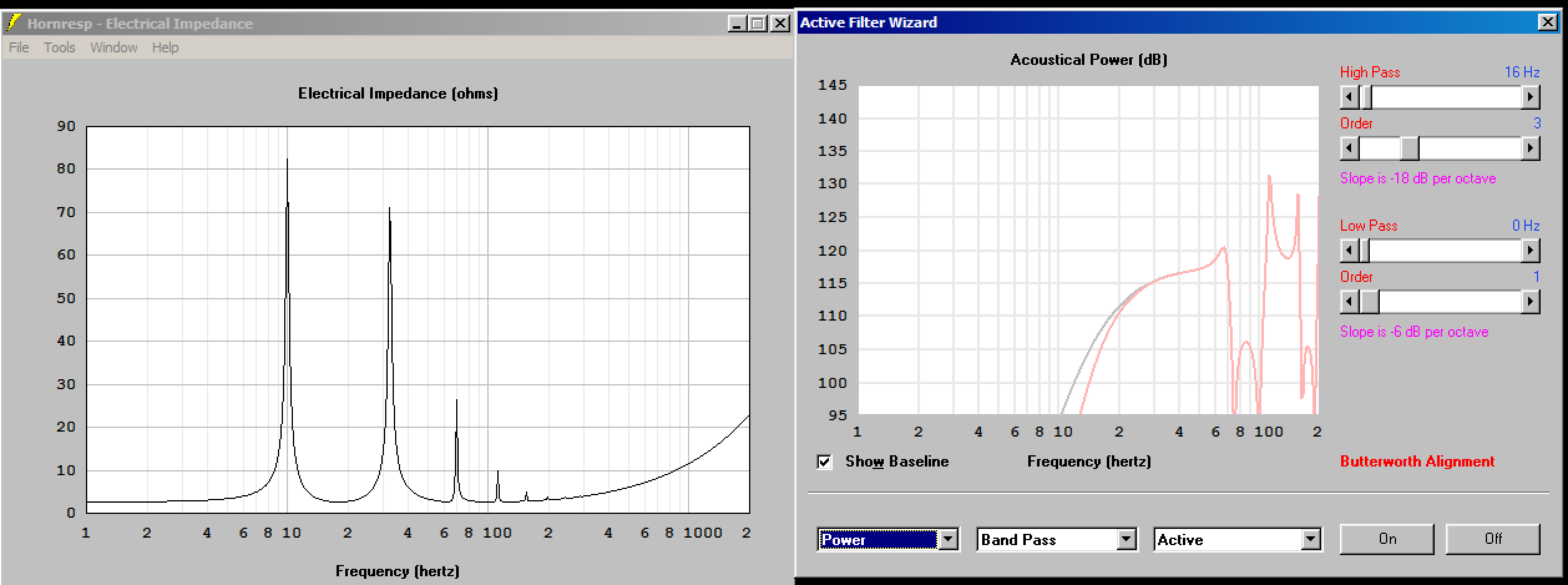The image size is (1568, 585).
Task: Click the Low Pass Order right arrow
Action: (x=1530, y=302)
